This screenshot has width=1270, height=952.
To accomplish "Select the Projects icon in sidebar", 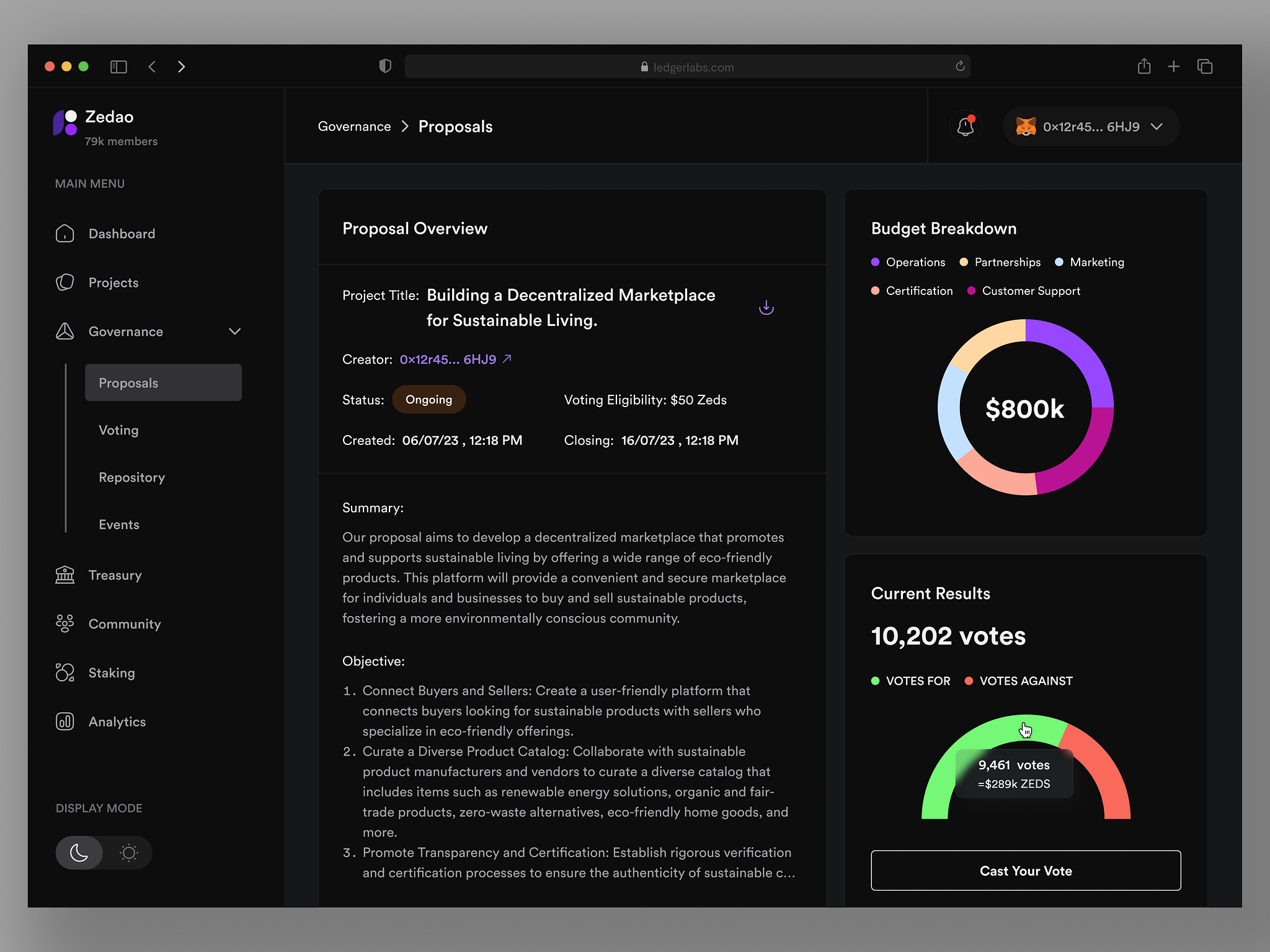I will click(x=64, y=282).
